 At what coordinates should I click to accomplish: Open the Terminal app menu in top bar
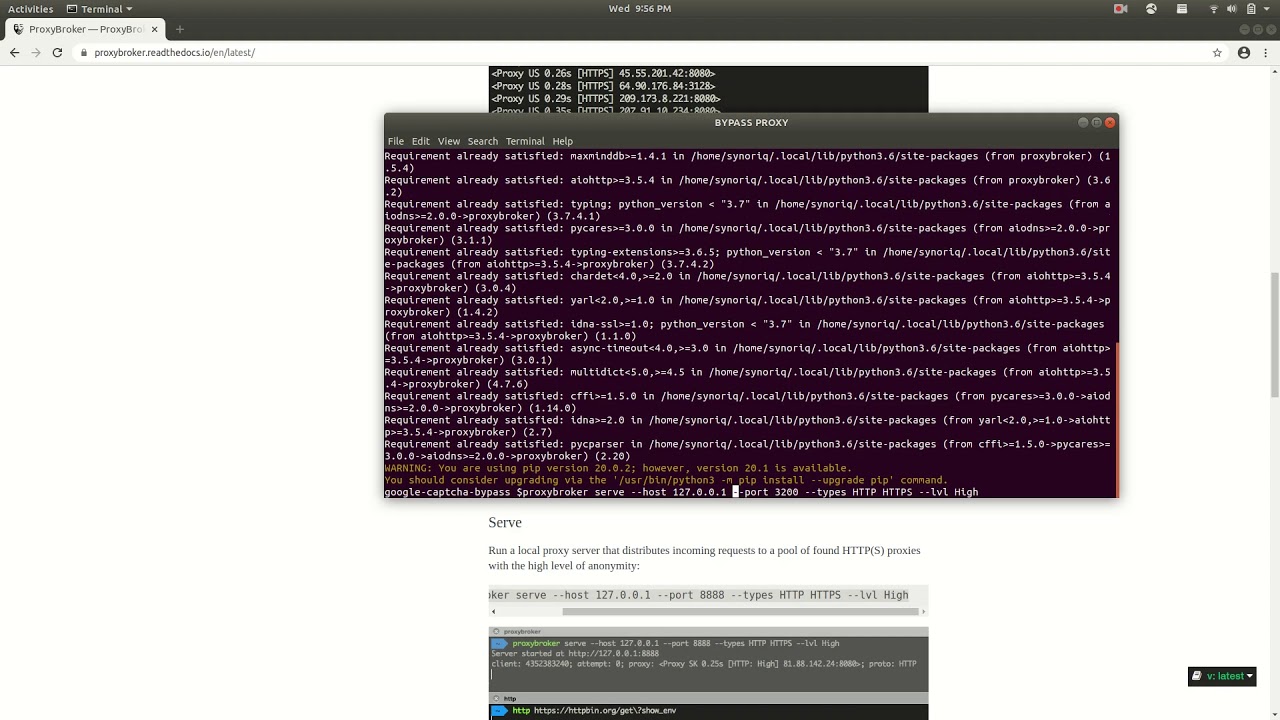[x=100, y=9]
